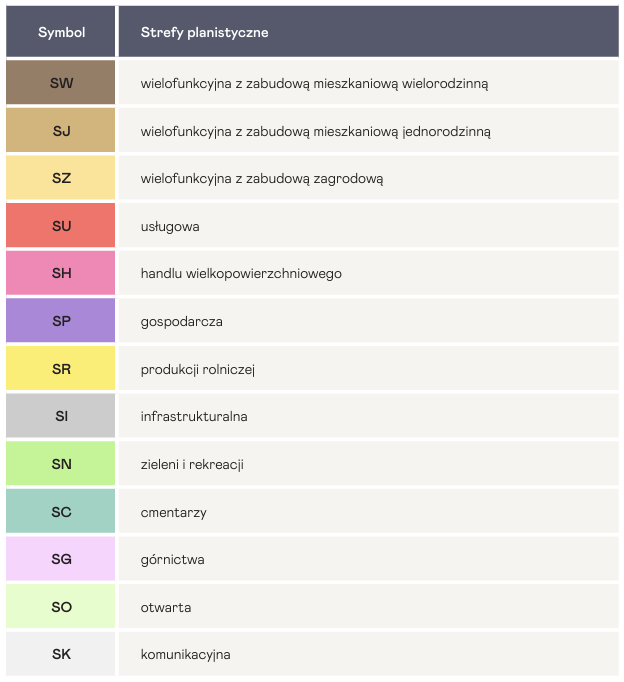Click the light gray SK swatch
Screen dimensions: 624x682
[x=61, y=654]
